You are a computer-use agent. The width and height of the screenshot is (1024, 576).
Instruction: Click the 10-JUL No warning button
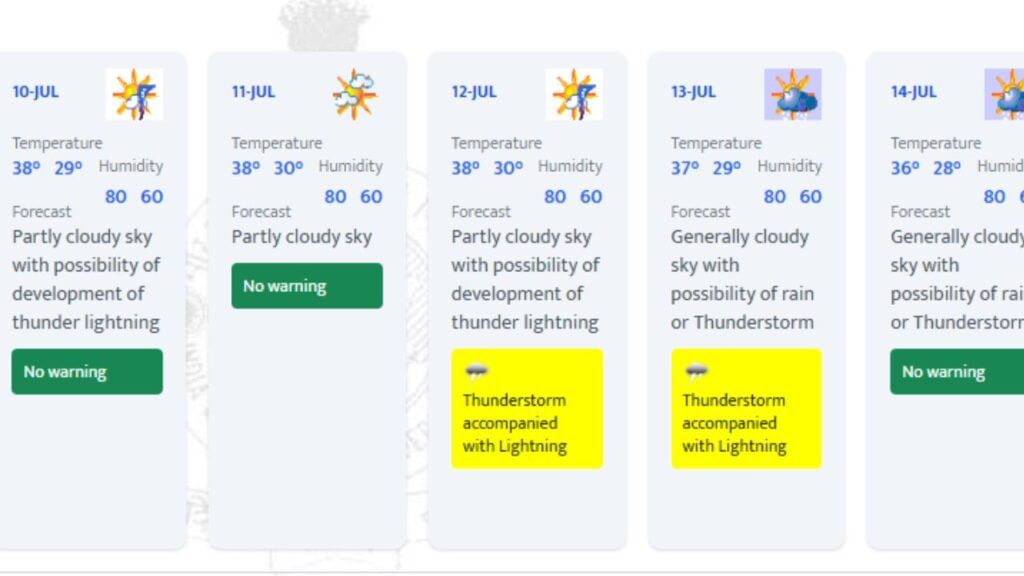(87, 372)
